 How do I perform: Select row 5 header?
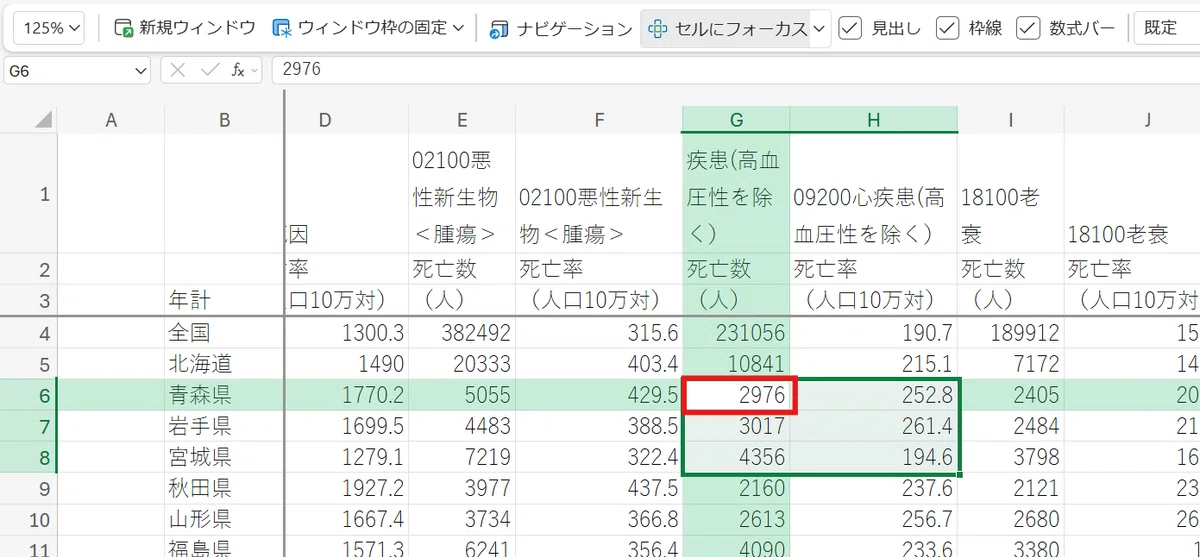click(28, 363)
